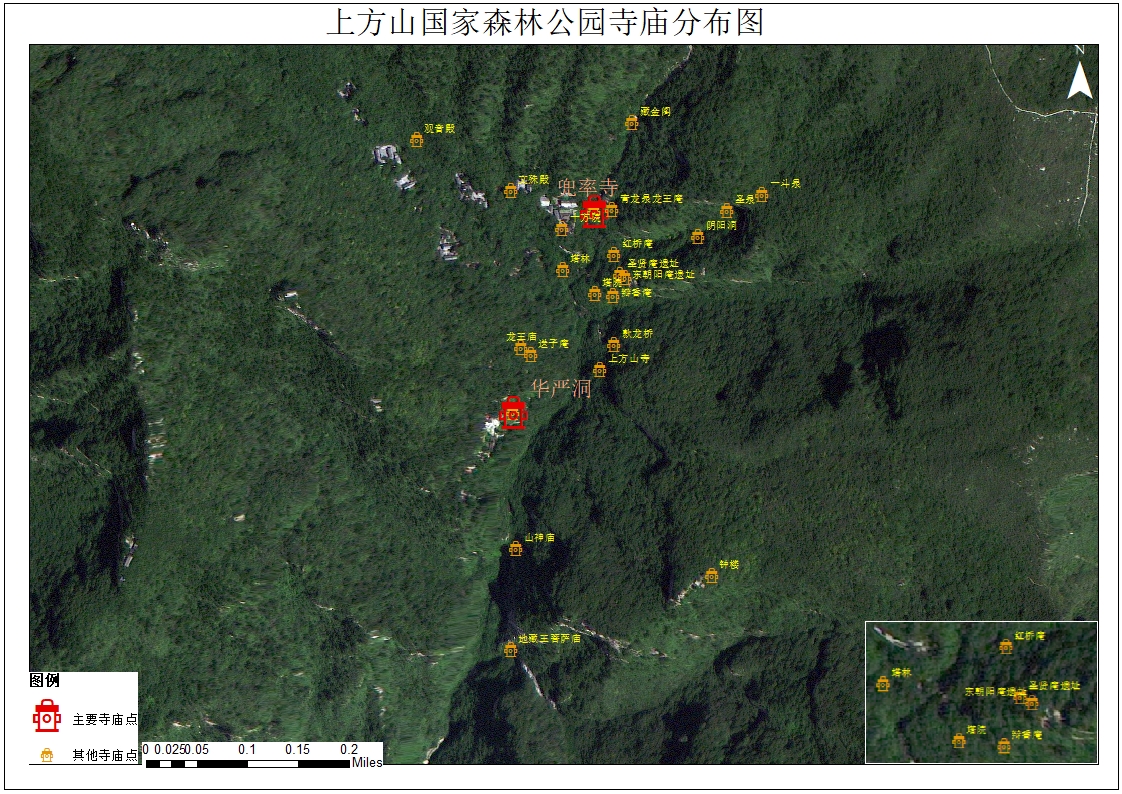Click the scale bar in Miles
The image size is (1122, 794).
pyautogui.click(x=247, y=763)
